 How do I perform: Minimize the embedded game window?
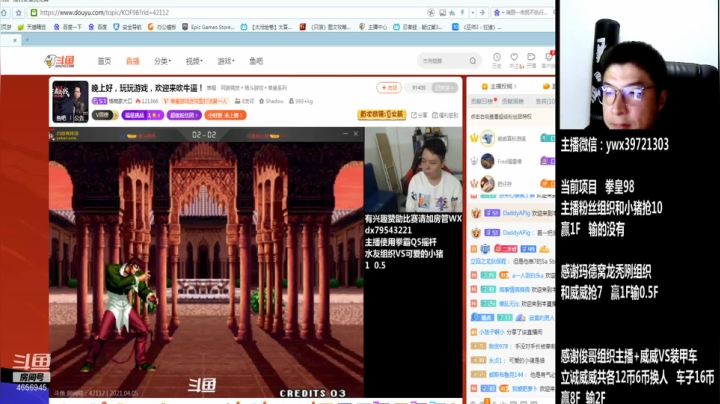pyautogui.click(x=345, y=134)
